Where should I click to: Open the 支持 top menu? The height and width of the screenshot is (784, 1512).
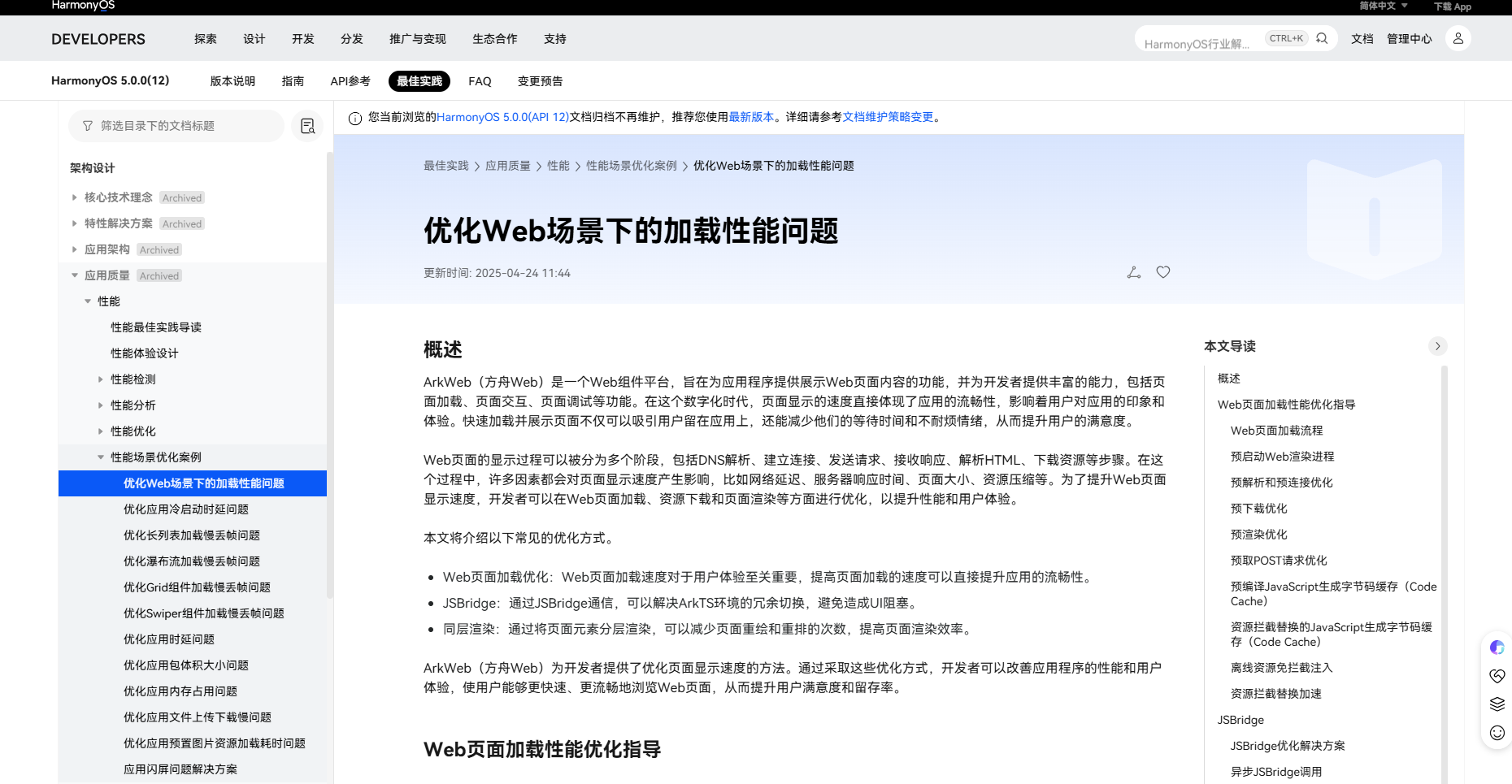555,39
